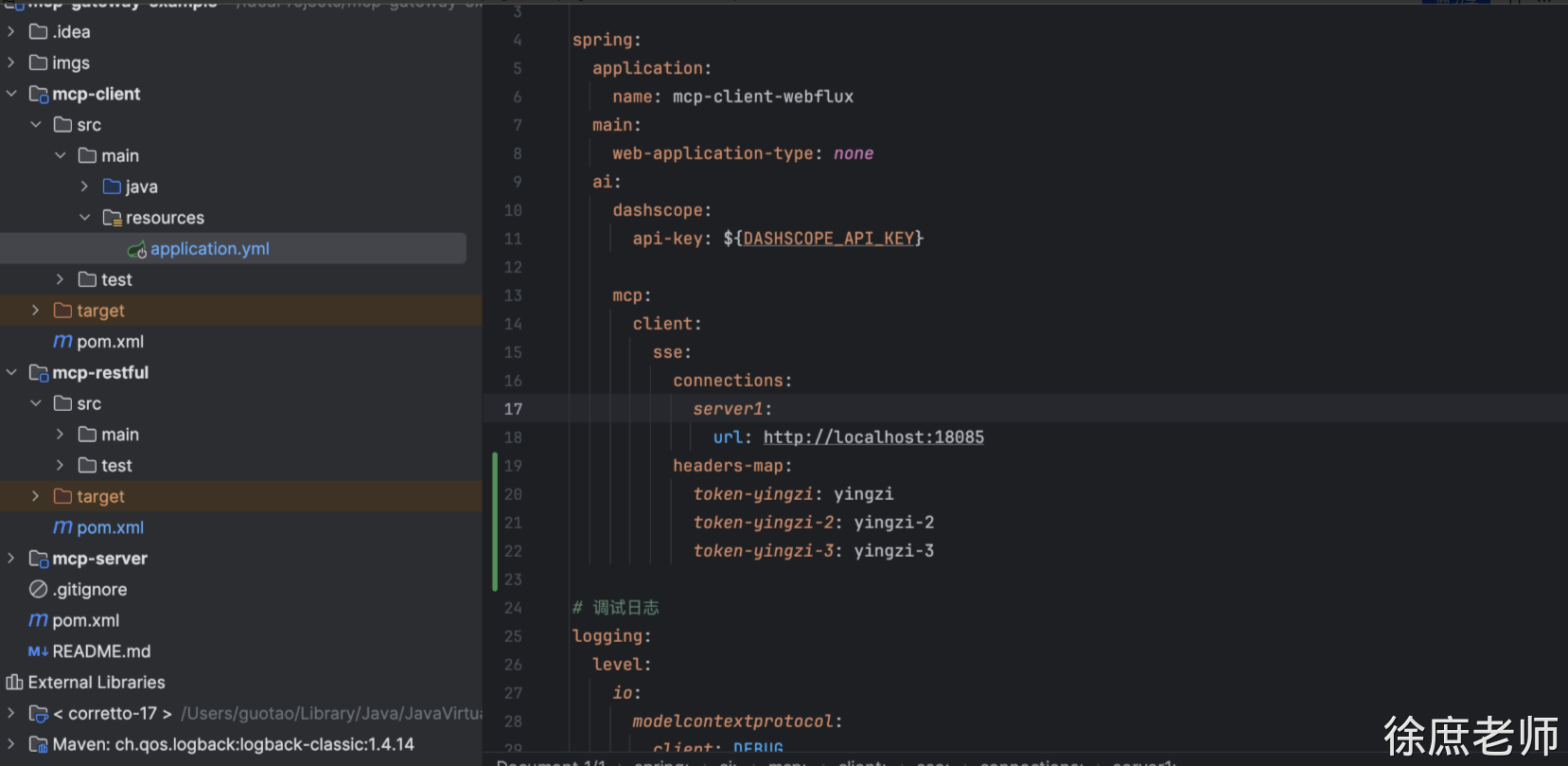1568x766 pixels.
Task: Click the Maven icon of mcp-client pom.xml
Action: coord(62,342)
